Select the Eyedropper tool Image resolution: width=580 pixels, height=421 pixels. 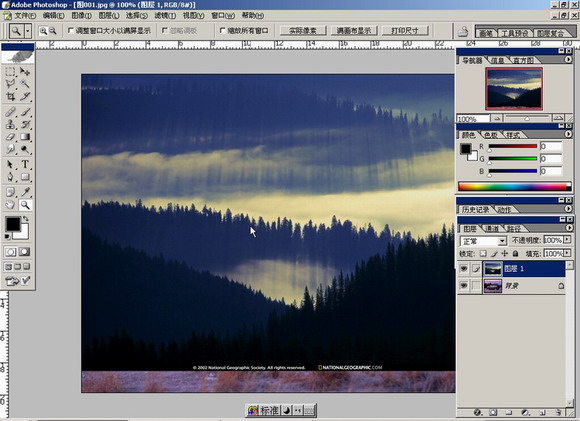[25, 192]
